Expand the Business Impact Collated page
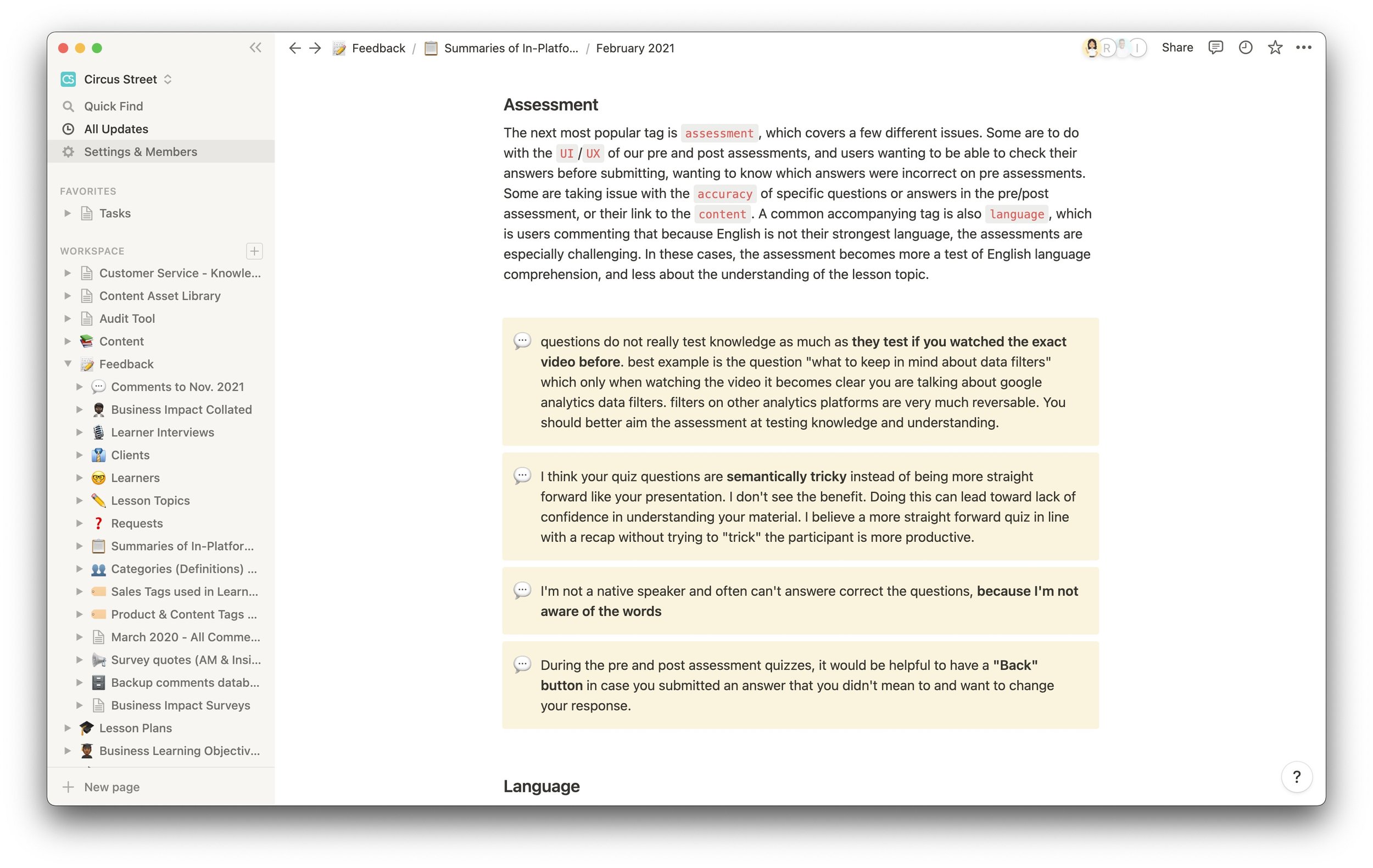Screen dimensions: 1373x868 tap(79, 409)
